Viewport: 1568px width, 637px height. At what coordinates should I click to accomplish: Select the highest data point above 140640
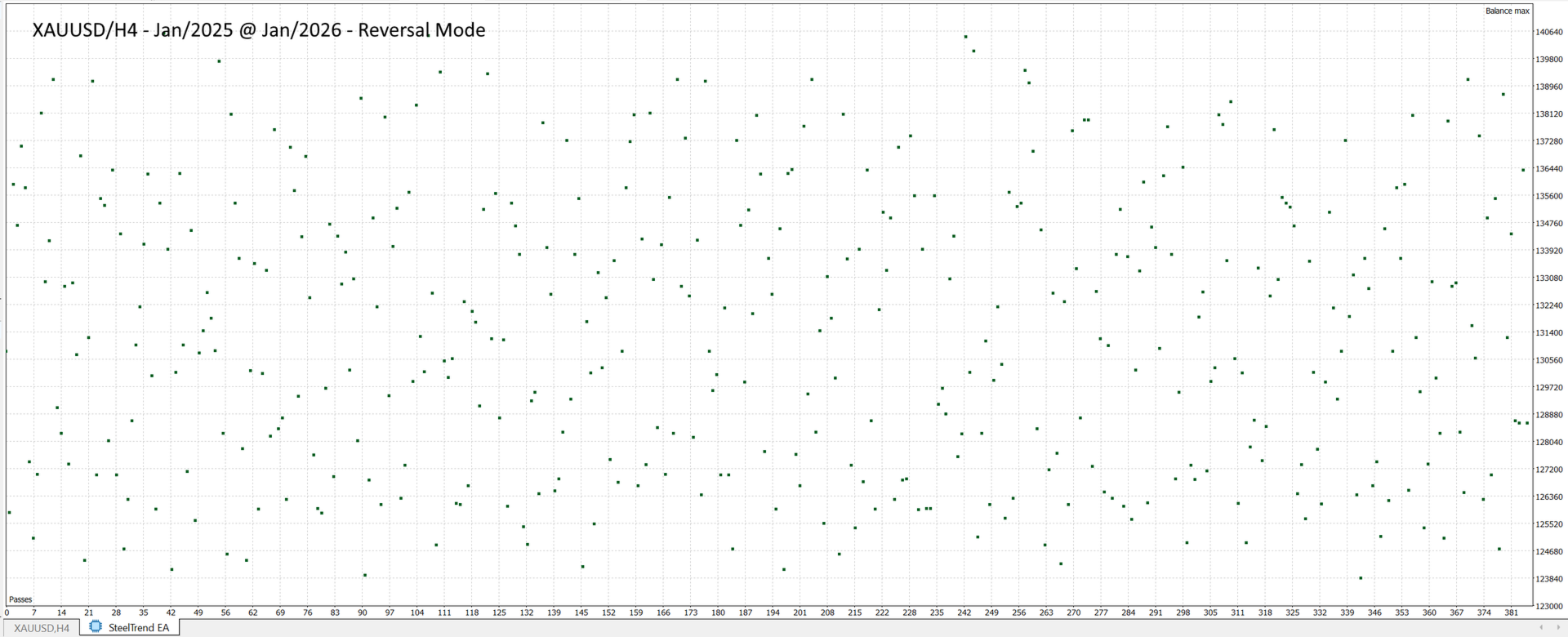point(965,37)
